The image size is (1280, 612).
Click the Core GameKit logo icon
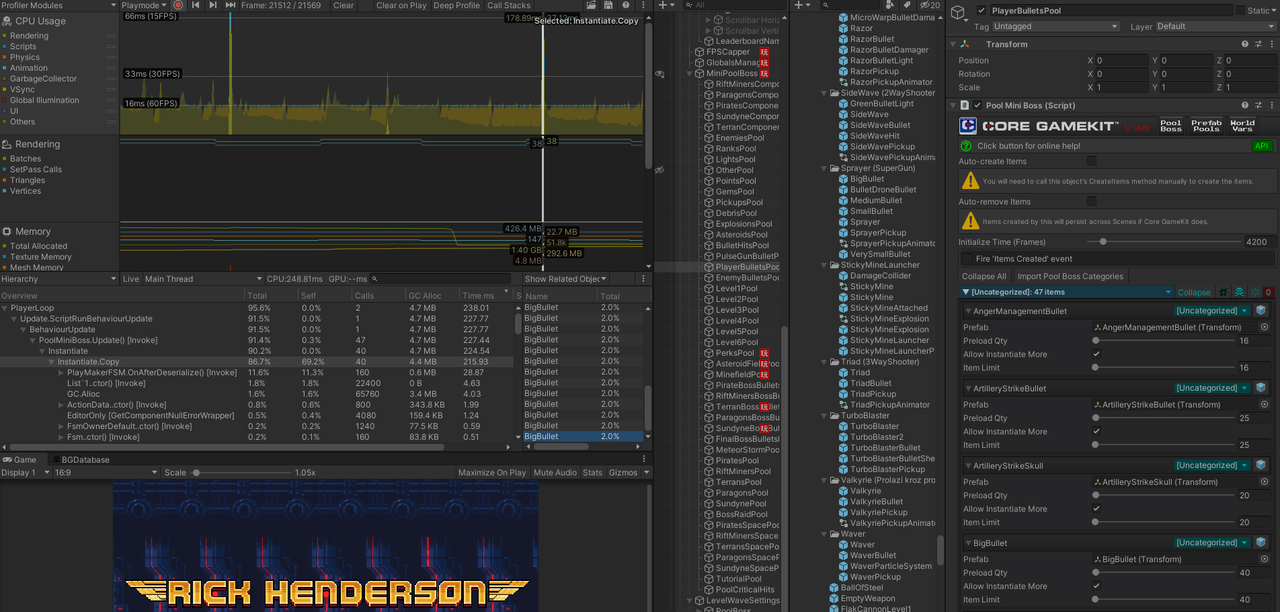(x=968, y=126)
